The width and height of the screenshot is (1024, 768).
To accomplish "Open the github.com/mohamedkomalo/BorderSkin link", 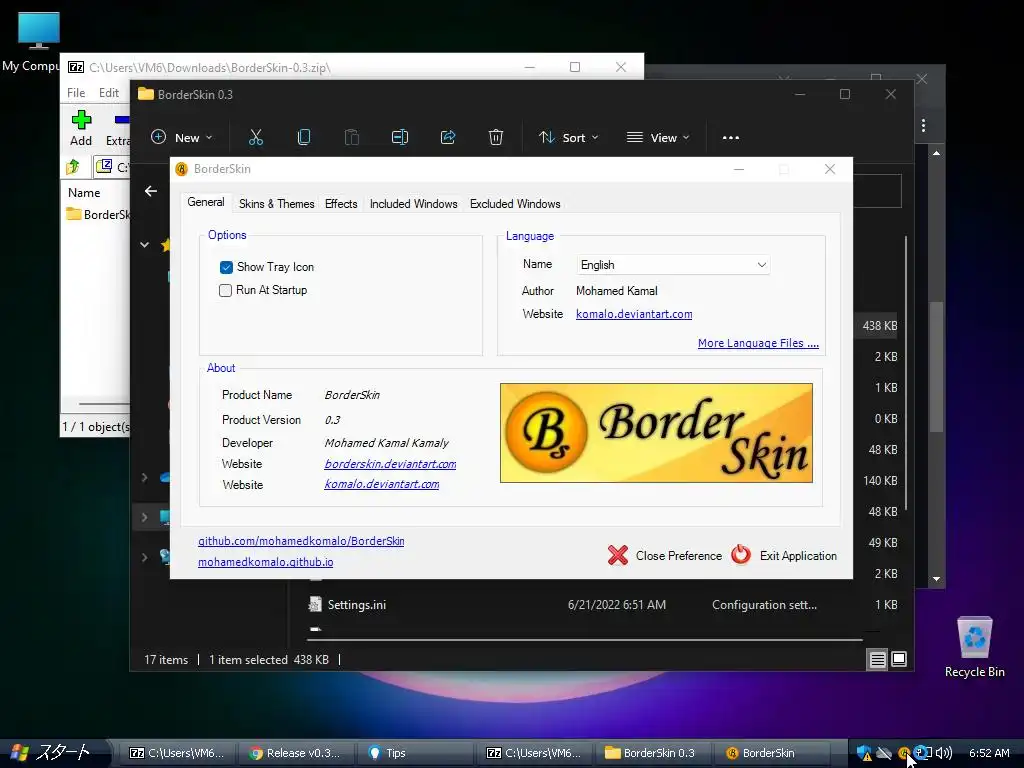I will (x=301, y=541).
